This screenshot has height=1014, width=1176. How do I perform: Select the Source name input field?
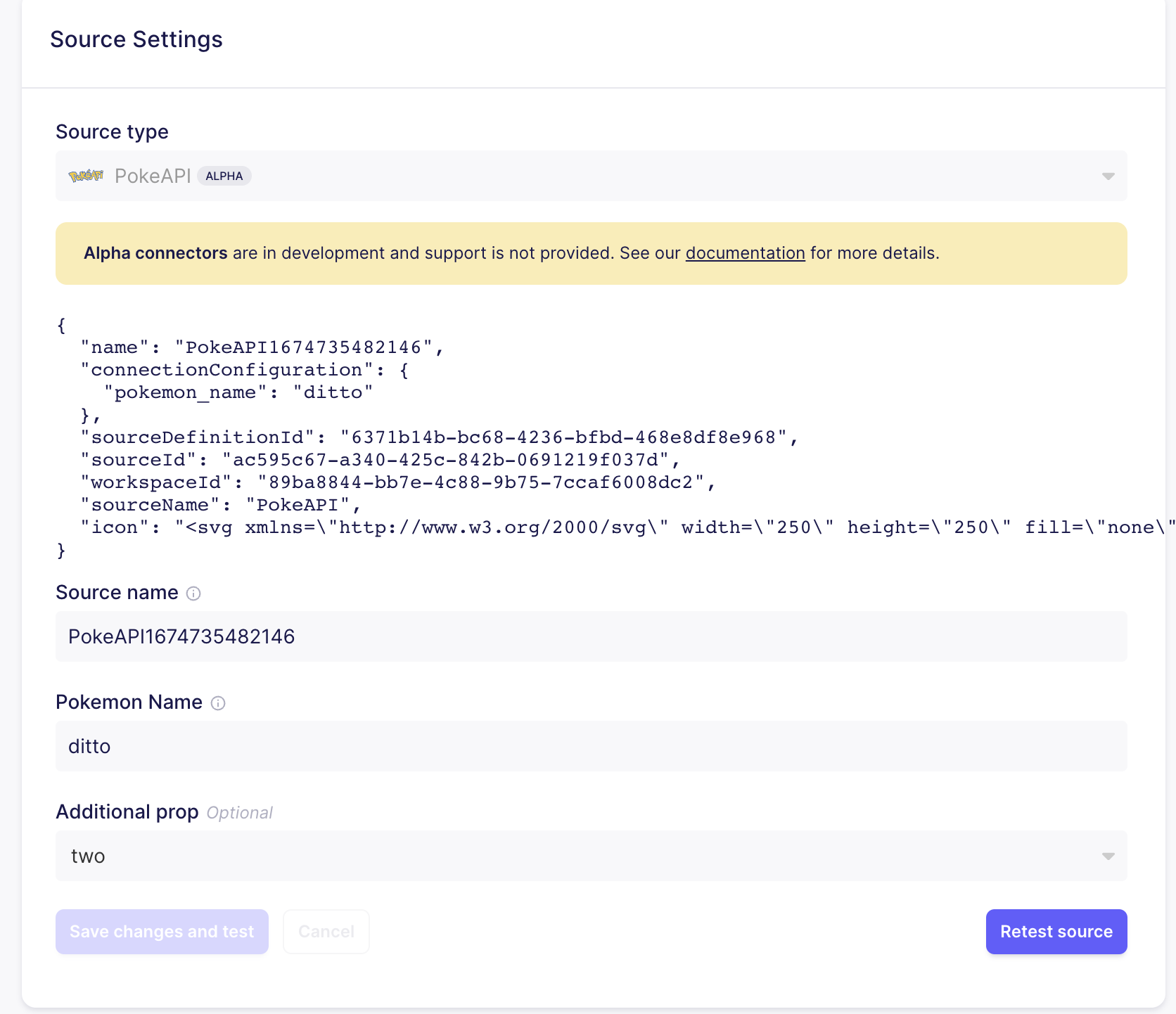[591, 636]
